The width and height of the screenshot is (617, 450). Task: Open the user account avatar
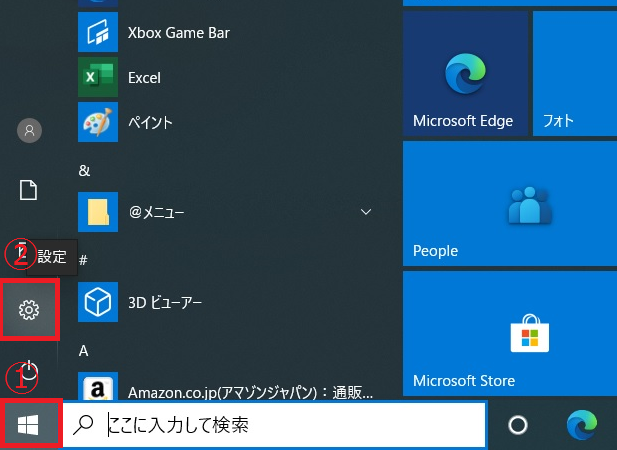[30, 130]
